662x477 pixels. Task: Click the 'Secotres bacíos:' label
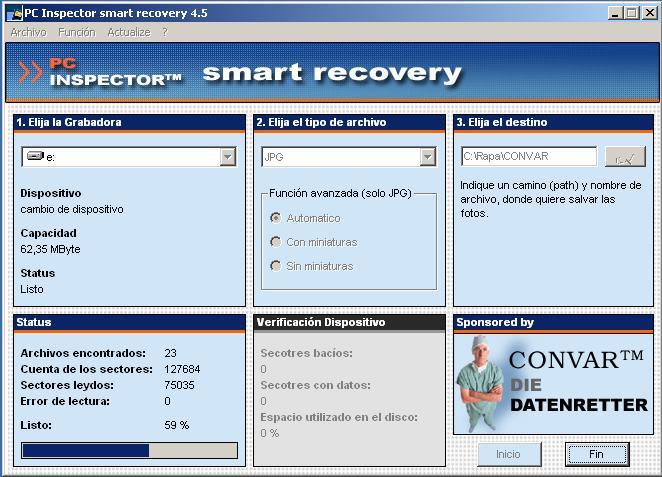coord(307,353)
